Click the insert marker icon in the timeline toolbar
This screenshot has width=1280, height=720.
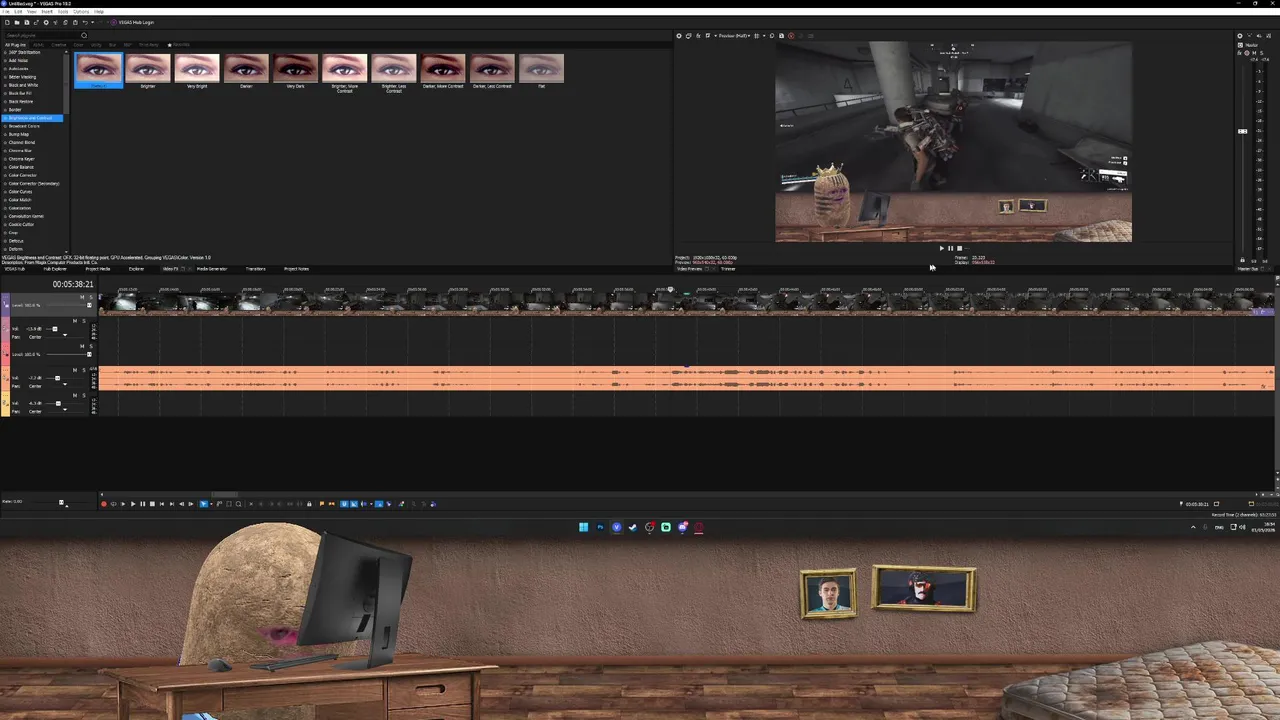point(322,504)
